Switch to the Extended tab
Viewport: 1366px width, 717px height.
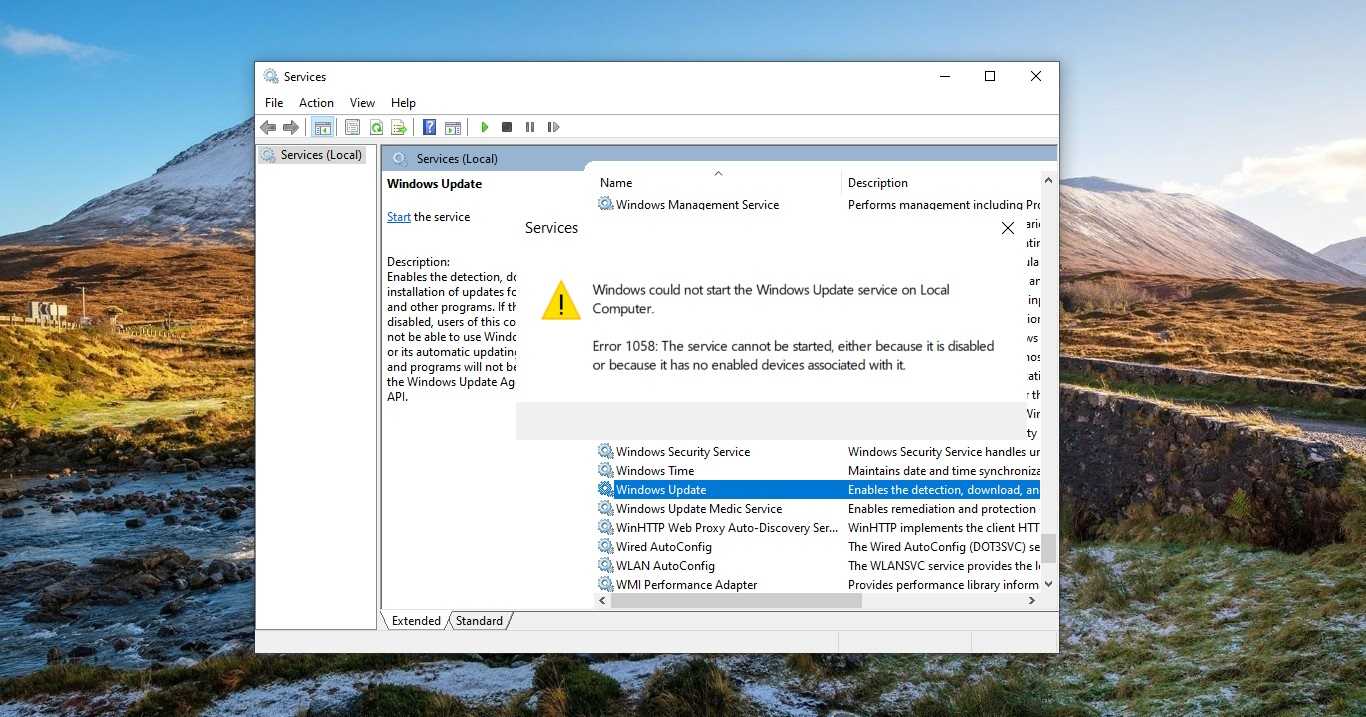coord(416,621)
